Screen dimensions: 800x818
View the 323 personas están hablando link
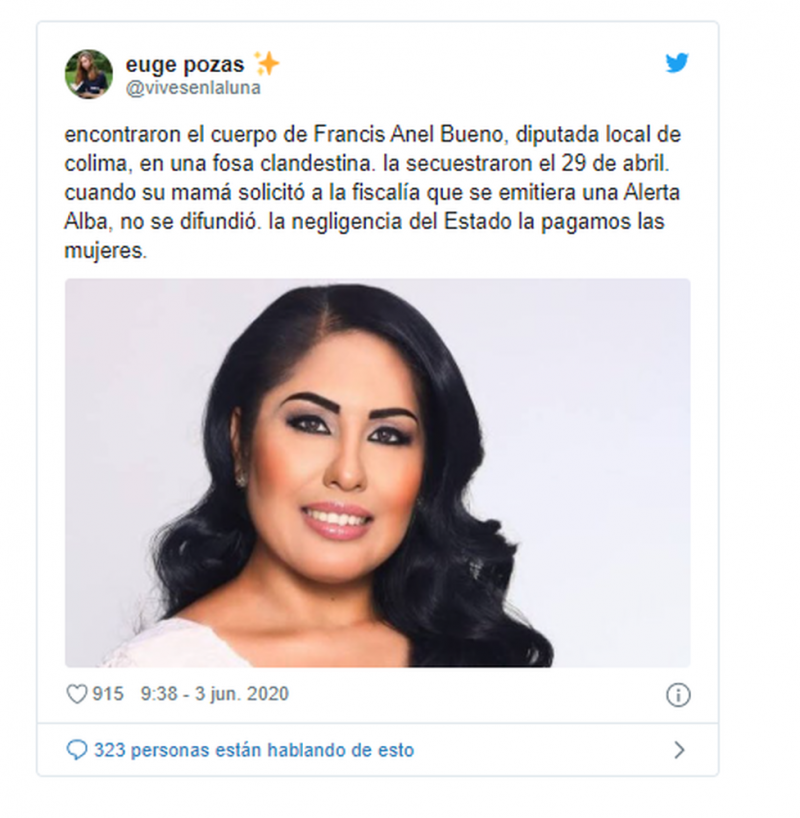pos(254,750)
